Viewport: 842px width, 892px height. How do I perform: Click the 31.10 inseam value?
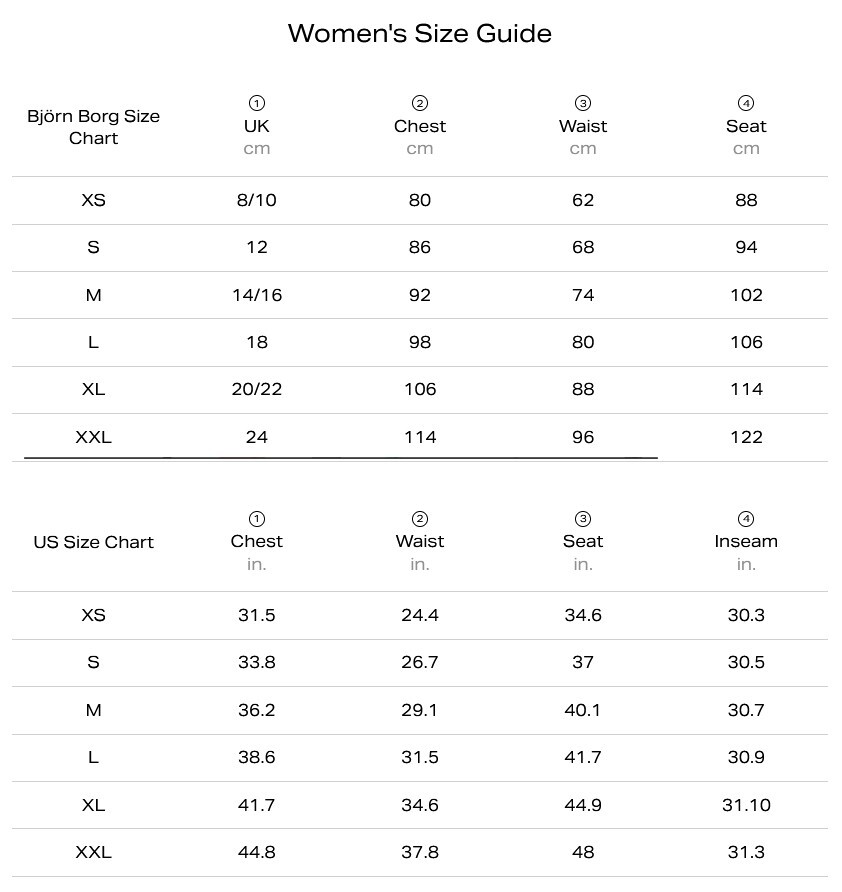[x=746, y=805]
